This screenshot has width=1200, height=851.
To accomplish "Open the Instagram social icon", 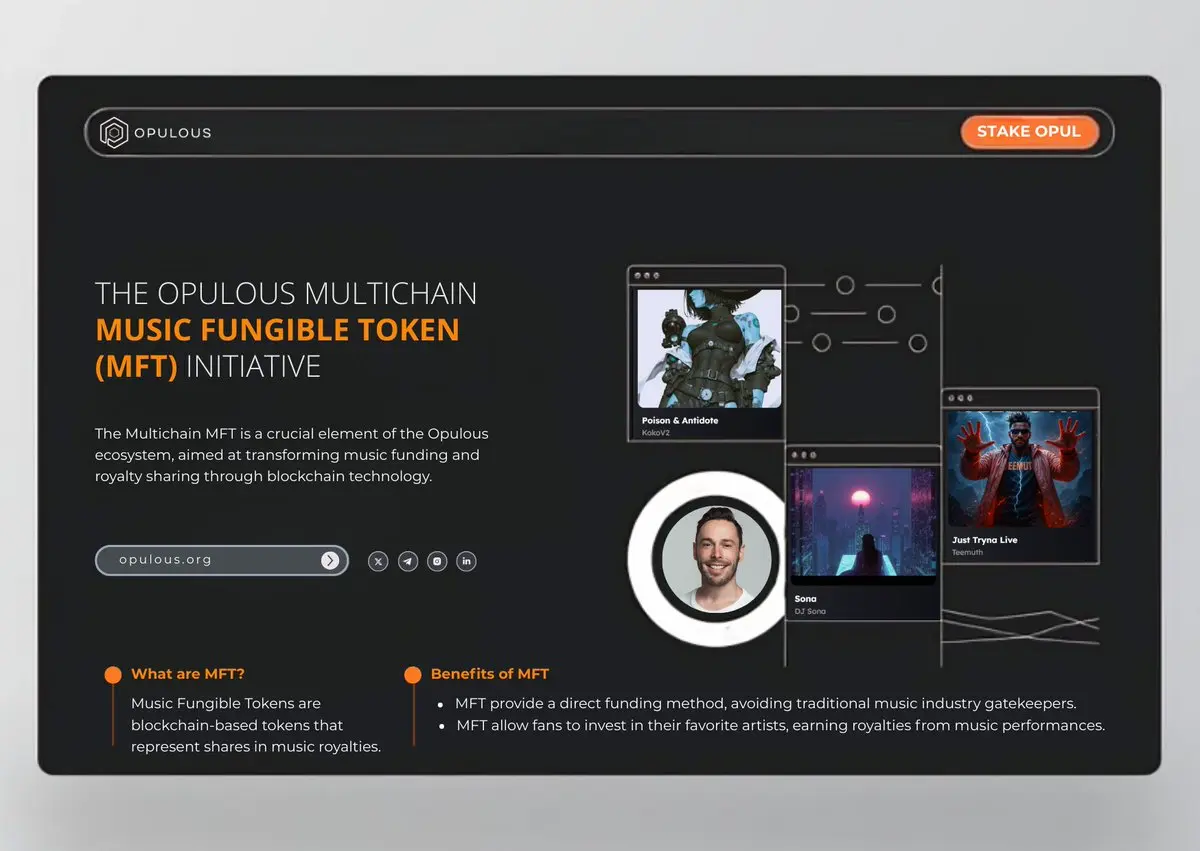I will pyautogui.click(x=437, y=561).
